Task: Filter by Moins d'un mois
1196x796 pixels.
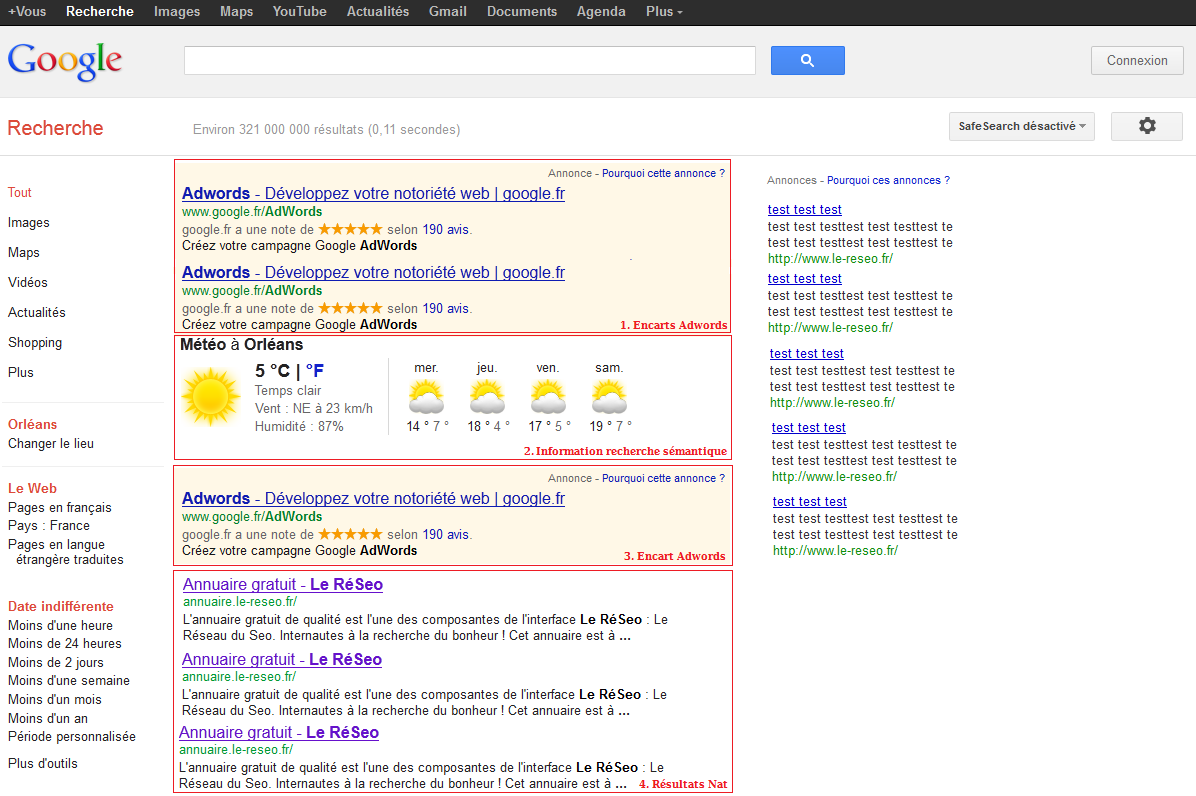Action: tap(54, 699)
